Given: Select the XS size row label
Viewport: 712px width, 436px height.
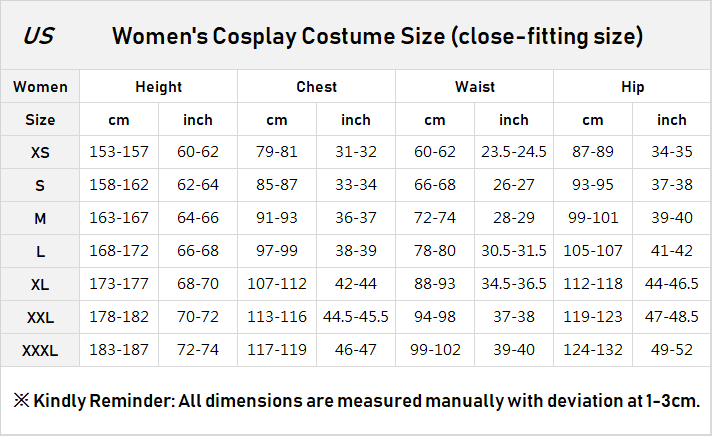Looking at the screenshot, I should [40, 153].
